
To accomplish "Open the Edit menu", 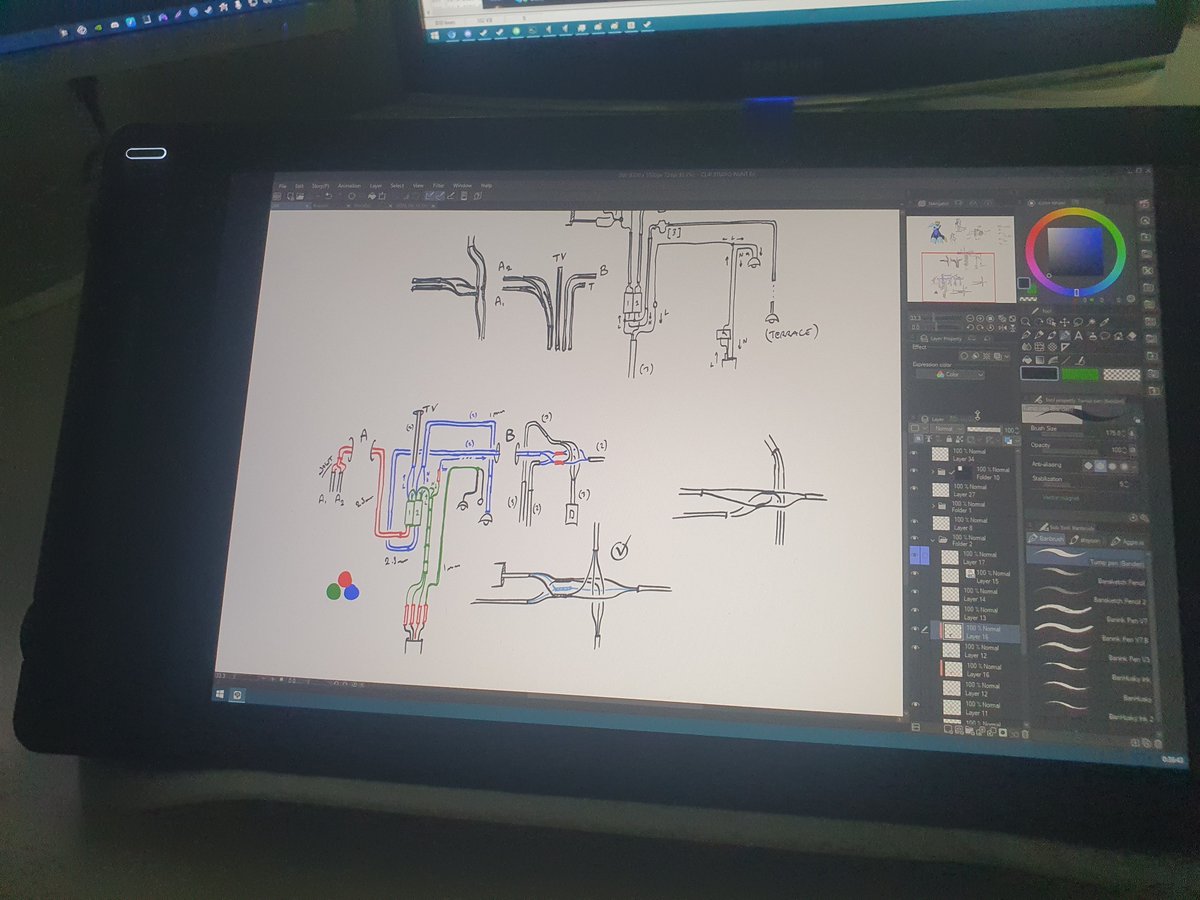I will (299, 186).
